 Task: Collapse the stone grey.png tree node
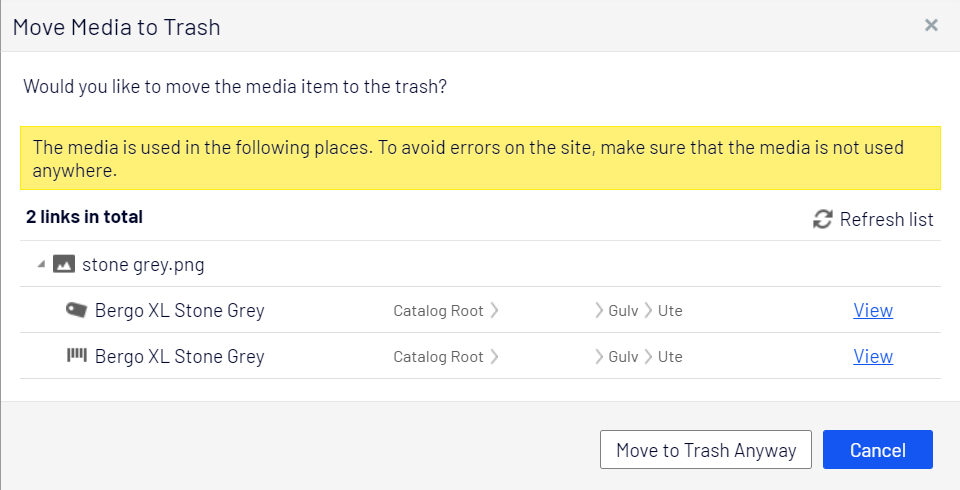[x=41, y=265]
